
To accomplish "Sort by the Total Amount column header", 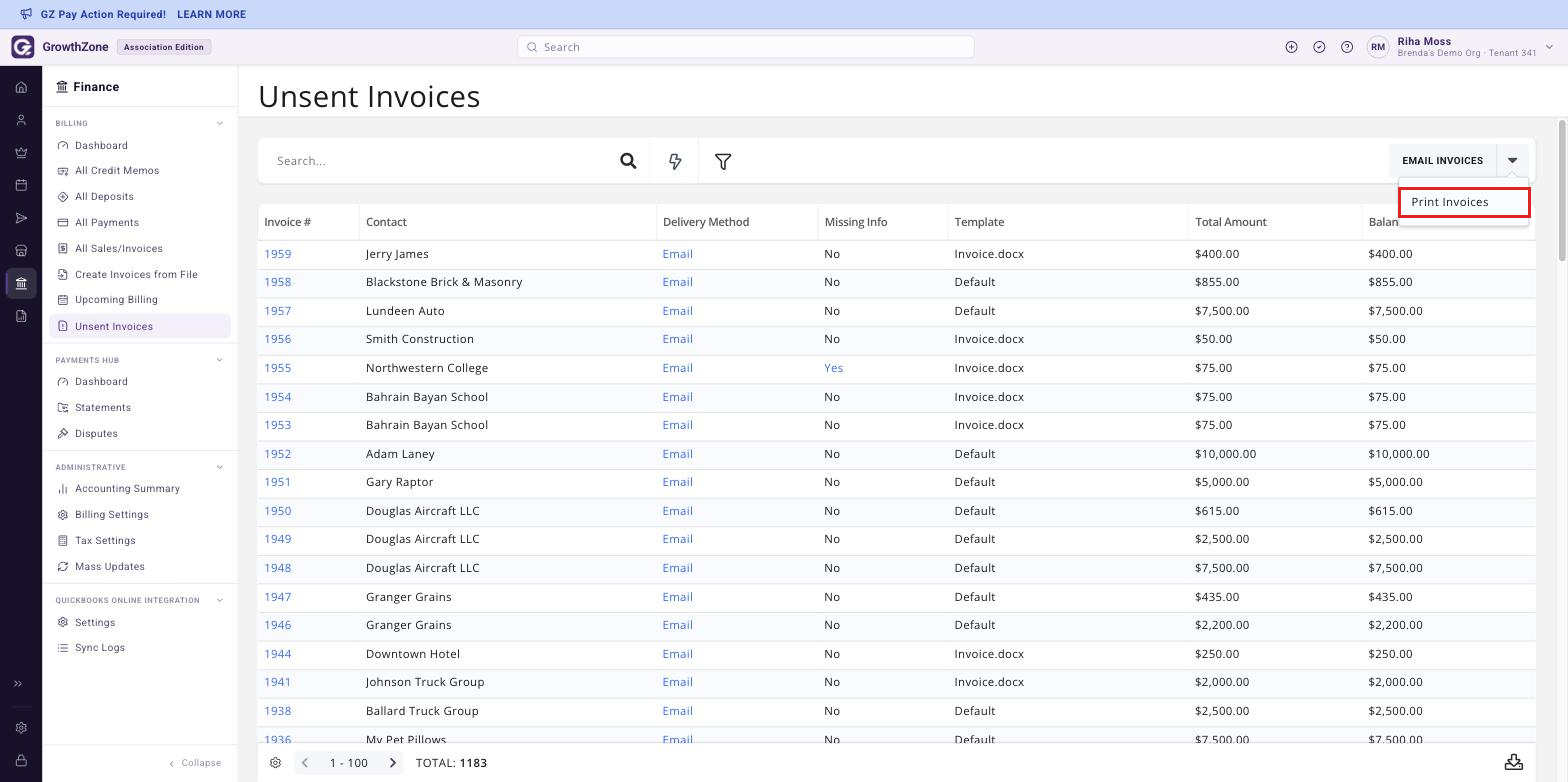I will 1230,222.
